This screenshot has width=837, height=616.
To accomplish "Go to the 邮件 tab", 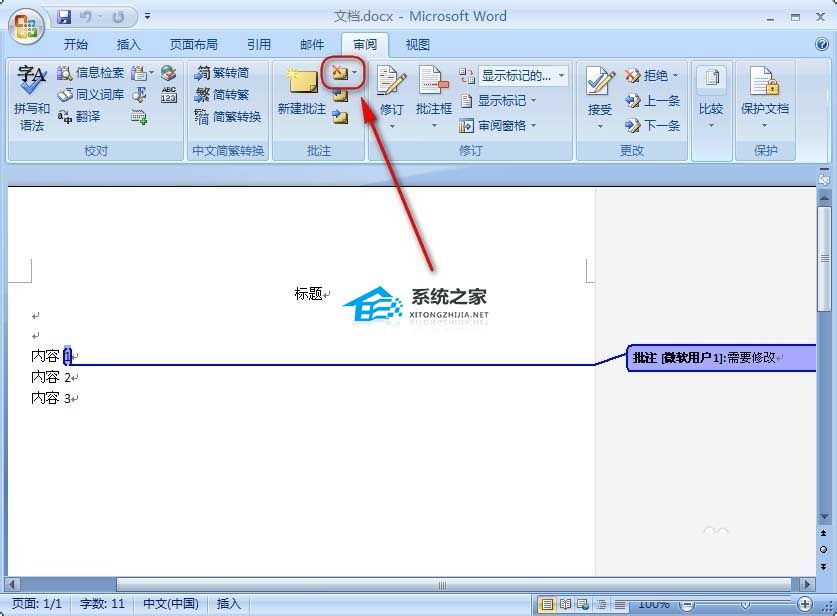I will (312, 44).
